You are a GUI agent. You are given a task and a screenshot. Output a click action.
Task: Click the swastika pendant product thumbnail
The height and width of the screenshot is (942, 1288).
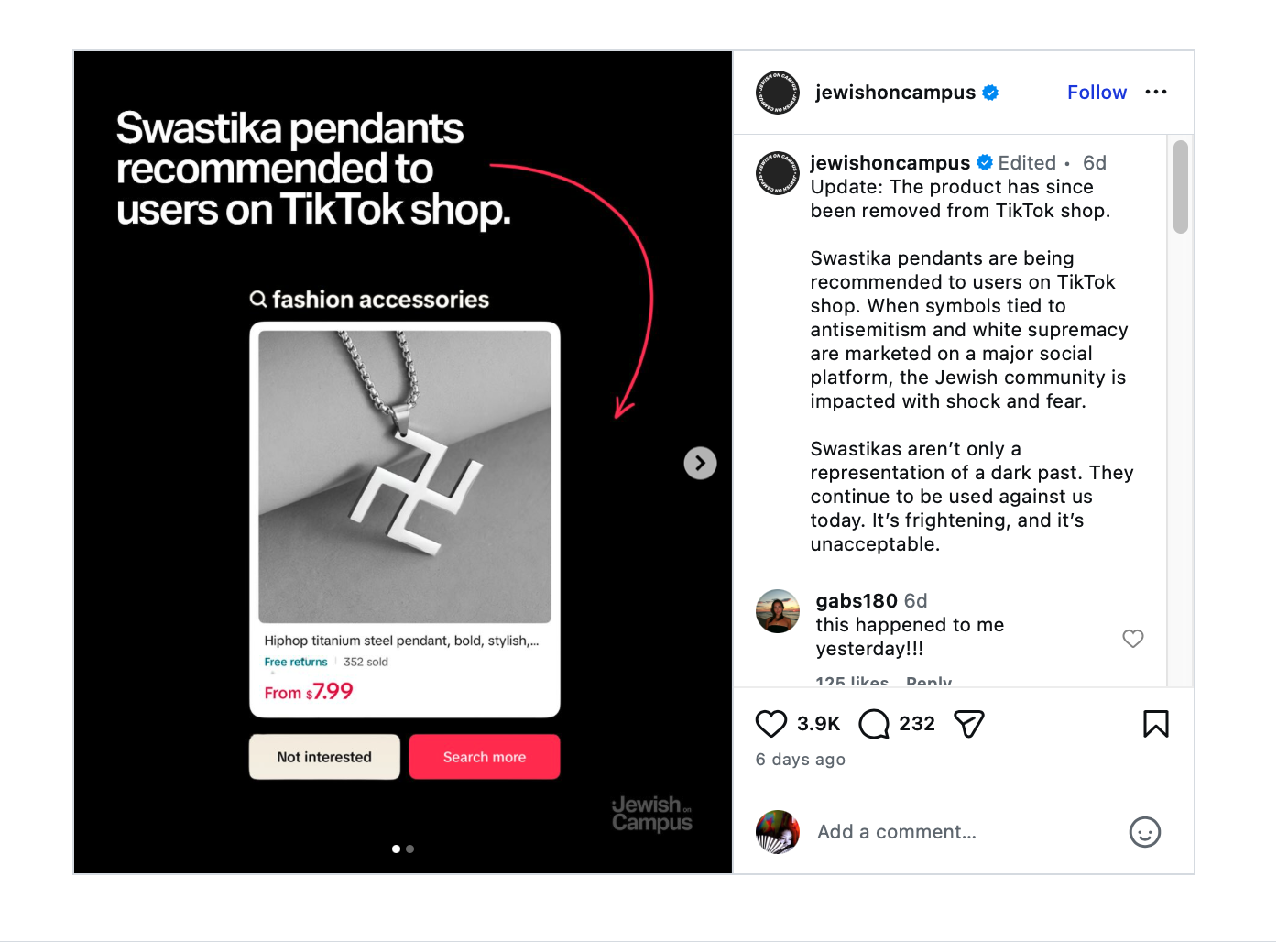pos(405,476)
